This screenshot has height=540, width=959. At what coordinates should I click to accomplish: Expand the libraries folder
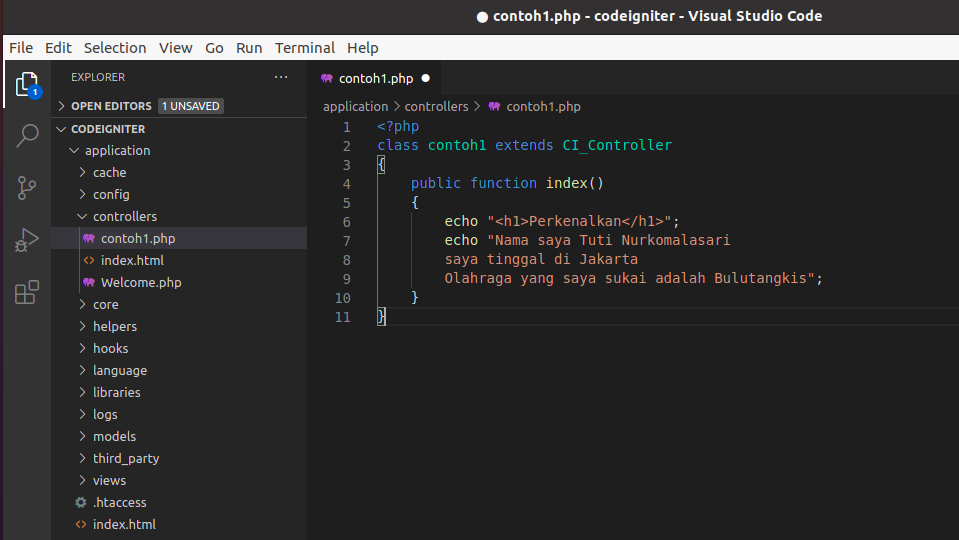[83, 393]
